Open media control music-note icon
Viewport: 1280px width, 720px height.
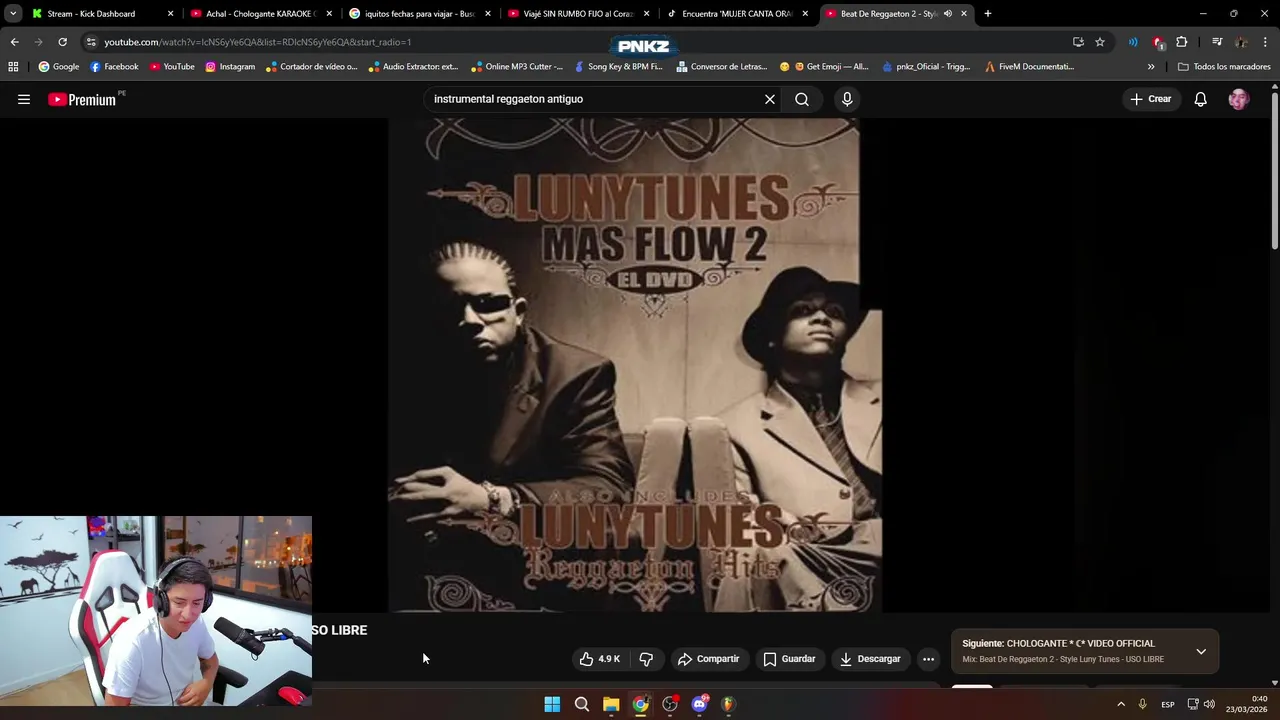(1217, 42)
